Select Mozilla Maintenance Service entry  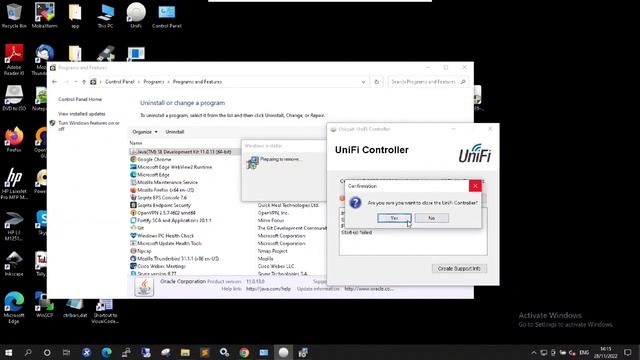167,182
